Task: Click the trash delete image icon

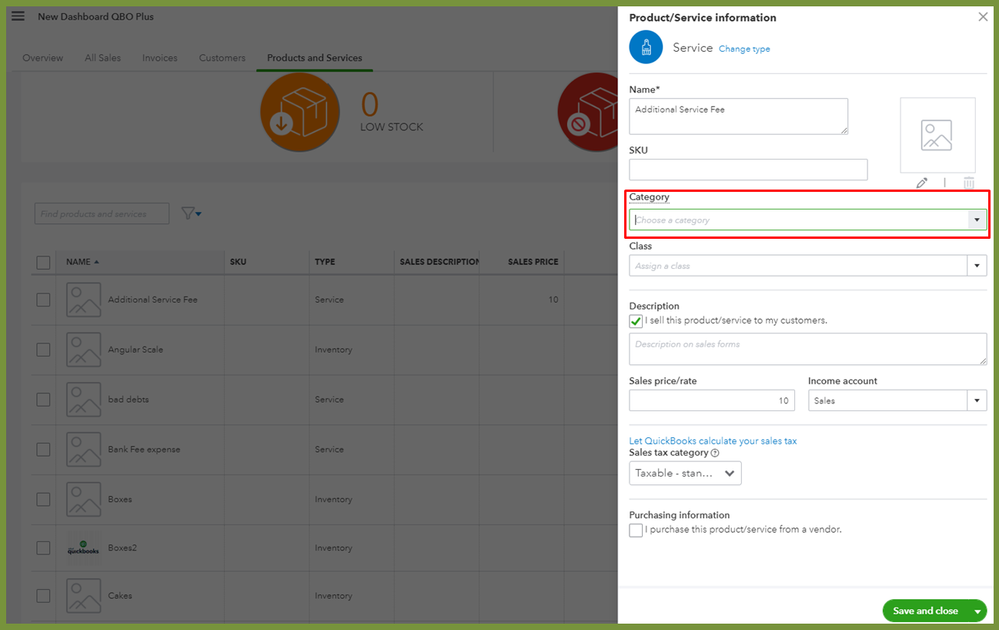Action: [x=968, y=183]
